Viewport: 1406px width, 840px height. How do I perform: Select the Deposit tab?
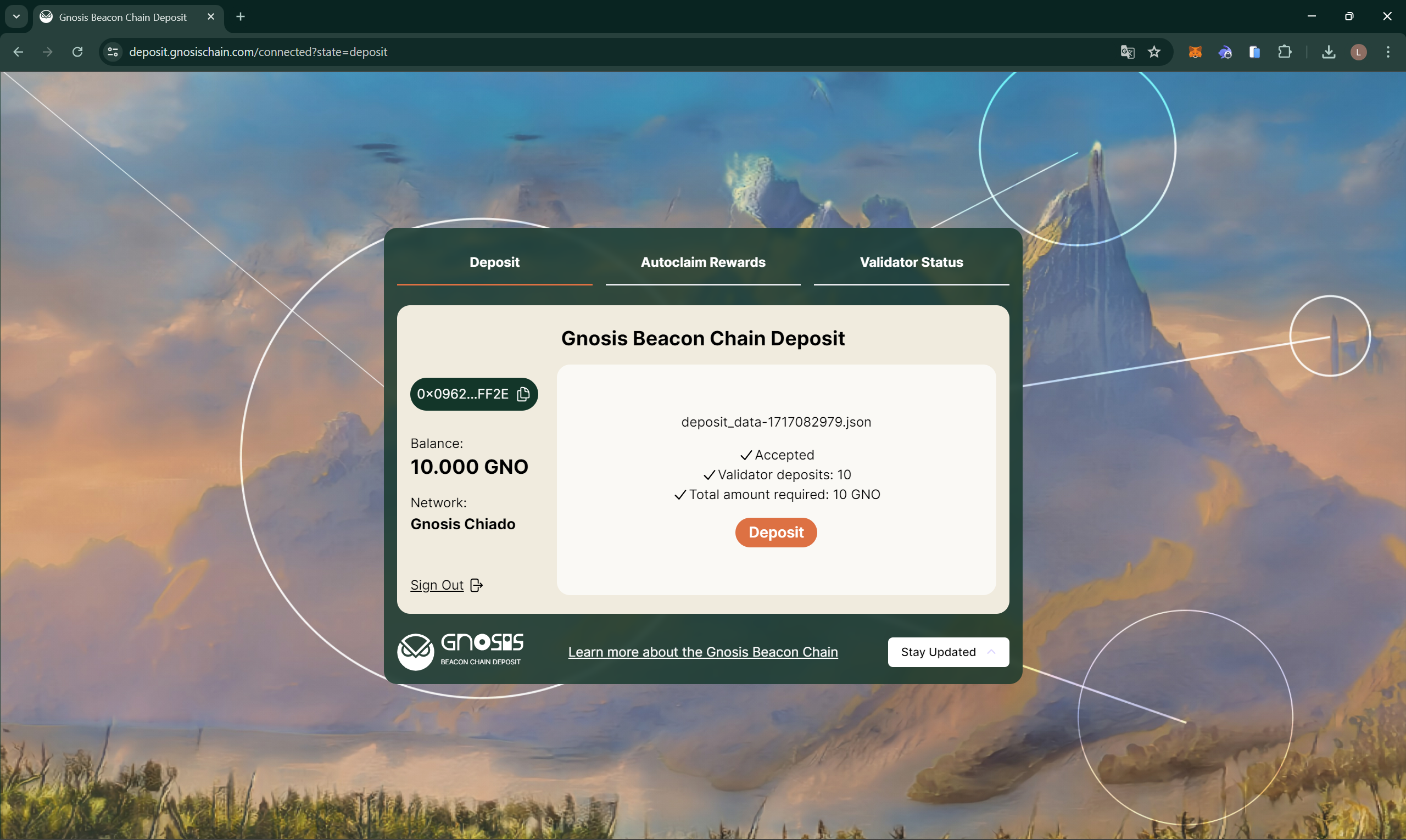[x=494, y=262]
